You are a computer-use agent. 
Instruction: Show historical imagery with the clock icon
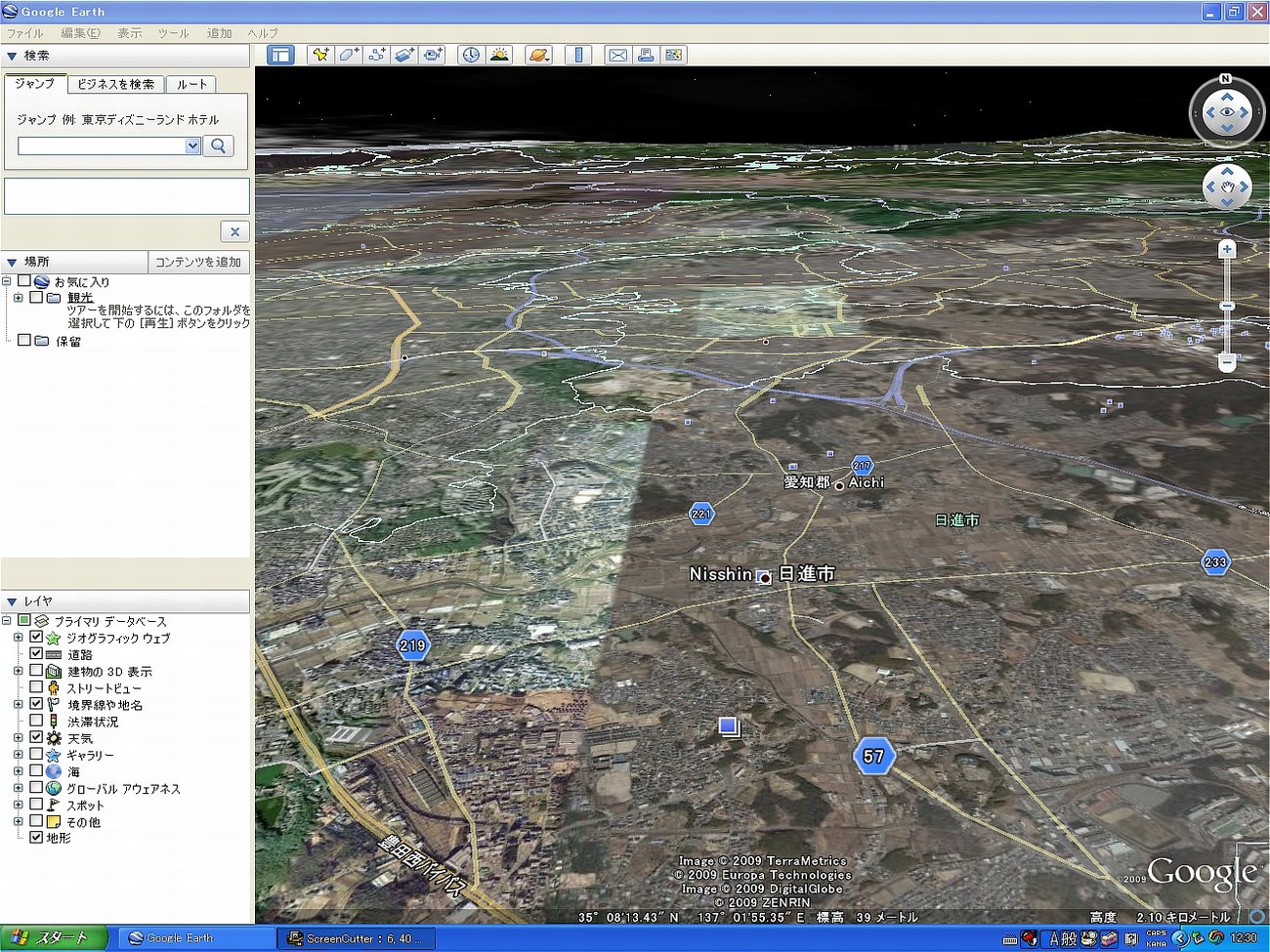coord(471,55)
